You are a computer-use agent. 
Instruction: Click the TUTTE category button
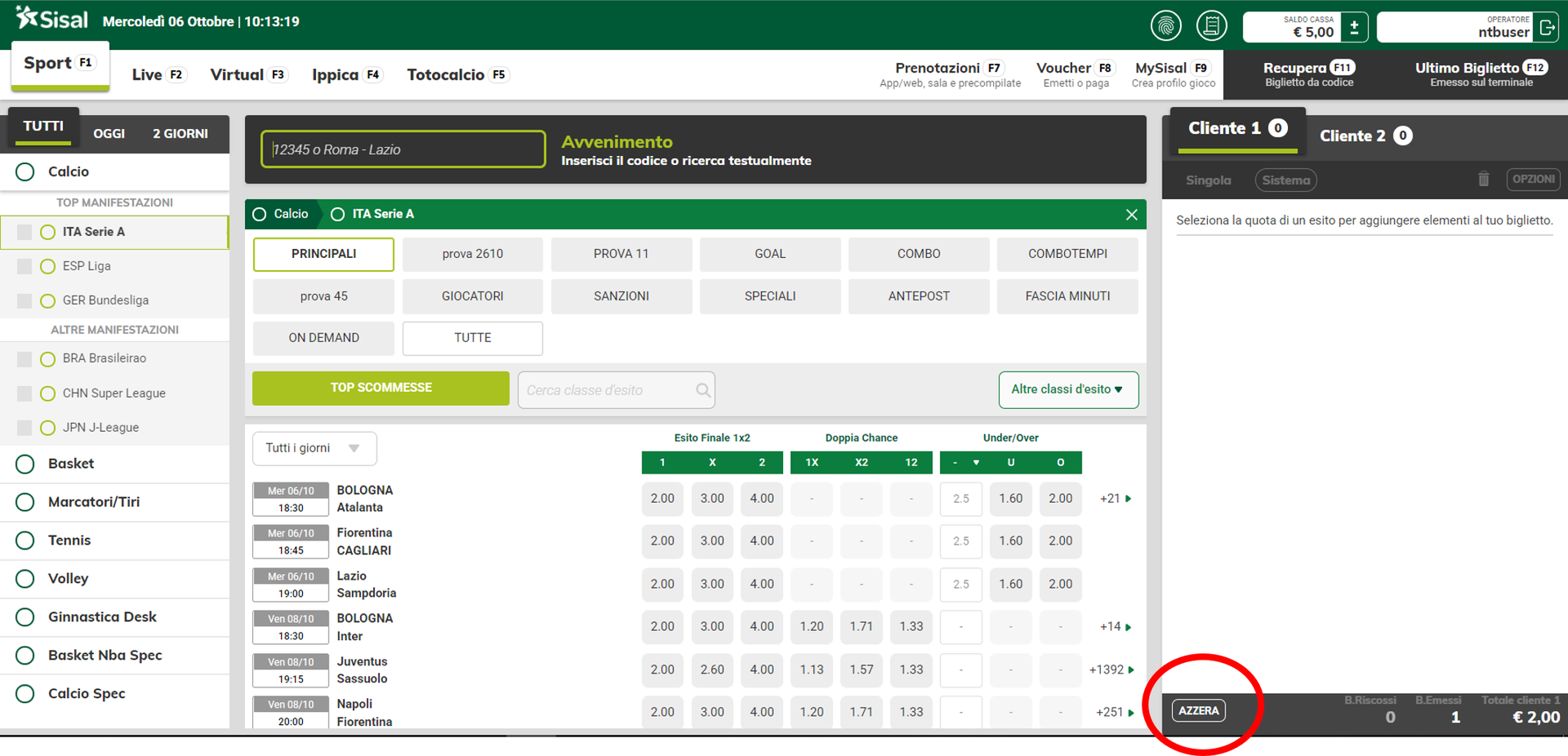pyautogui.click(x=472, y=338)
